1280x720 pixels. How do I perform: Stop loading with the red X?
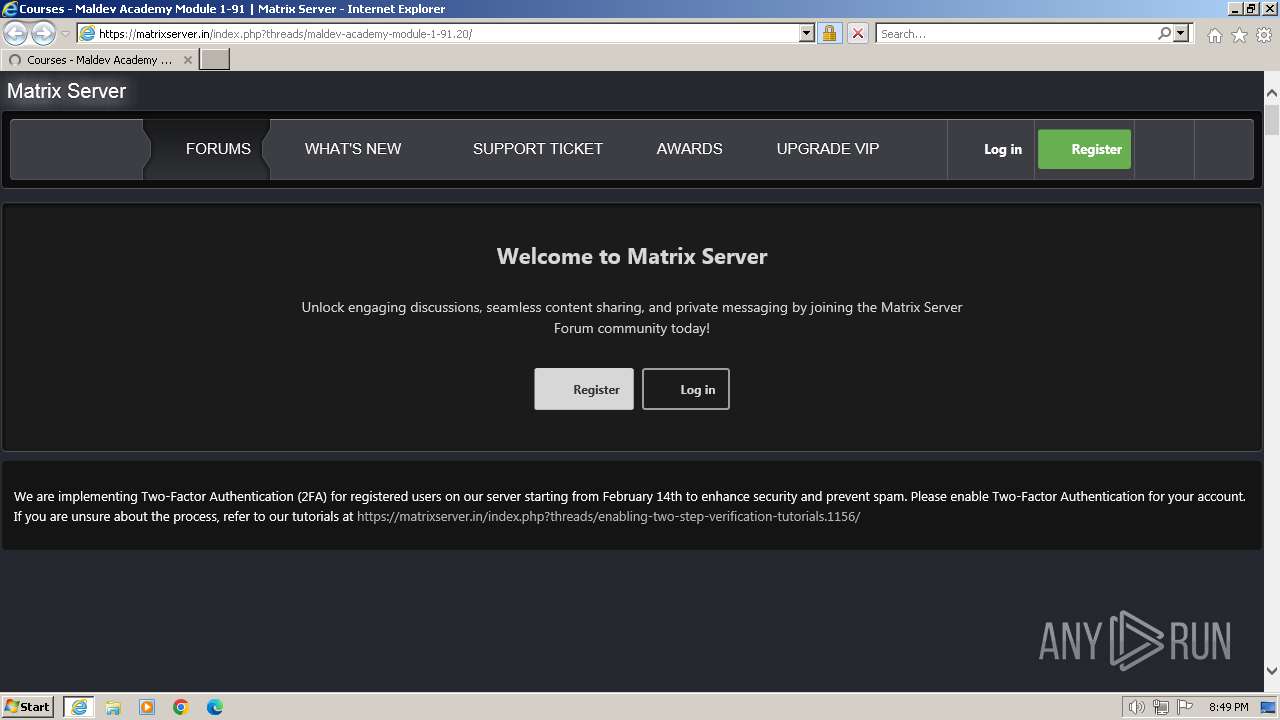(857, 33)
